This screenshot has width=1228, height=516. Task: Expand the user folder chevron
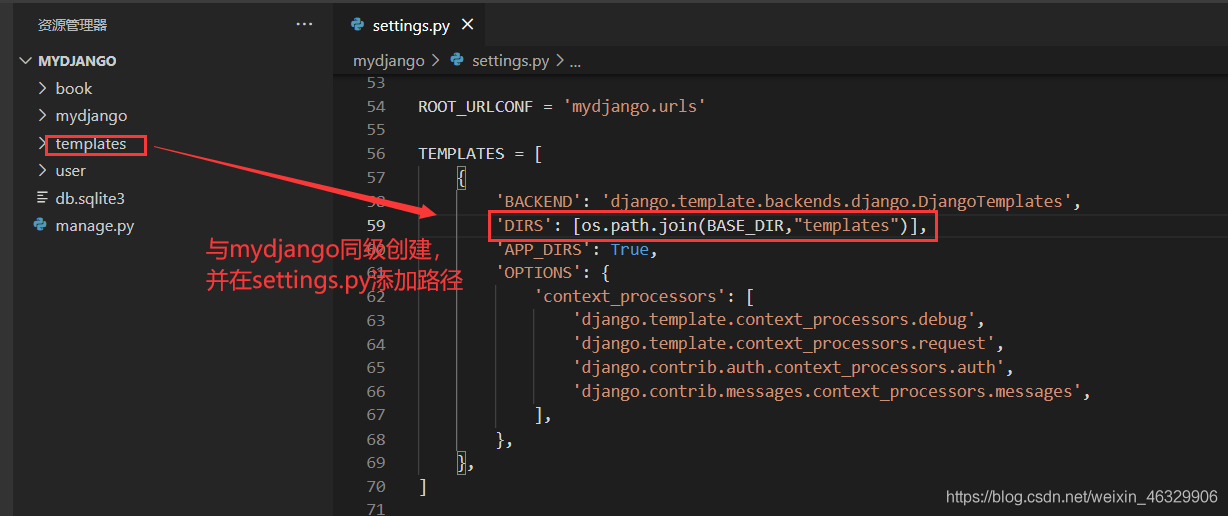(x=42, y=170)
